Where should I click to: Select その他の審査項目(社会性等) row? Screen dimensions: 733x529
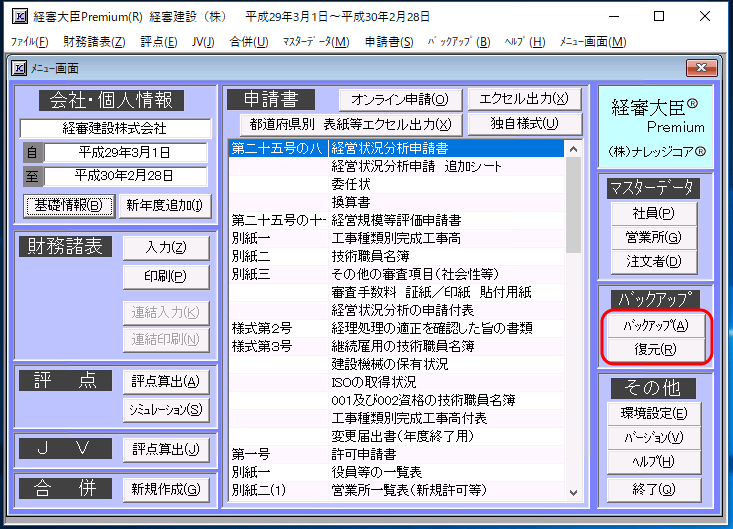(x=396, y=274)
